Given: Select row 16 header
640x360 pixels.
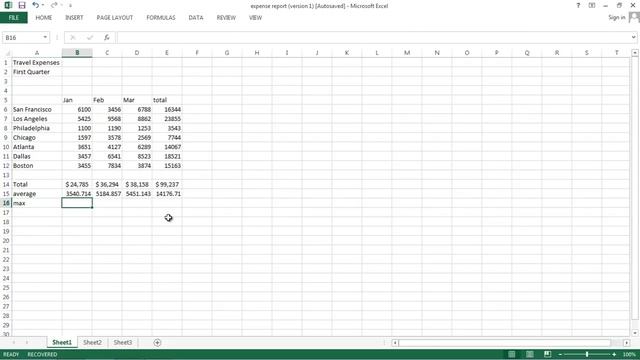Looking at the screenshot, I should pos(6,203).
